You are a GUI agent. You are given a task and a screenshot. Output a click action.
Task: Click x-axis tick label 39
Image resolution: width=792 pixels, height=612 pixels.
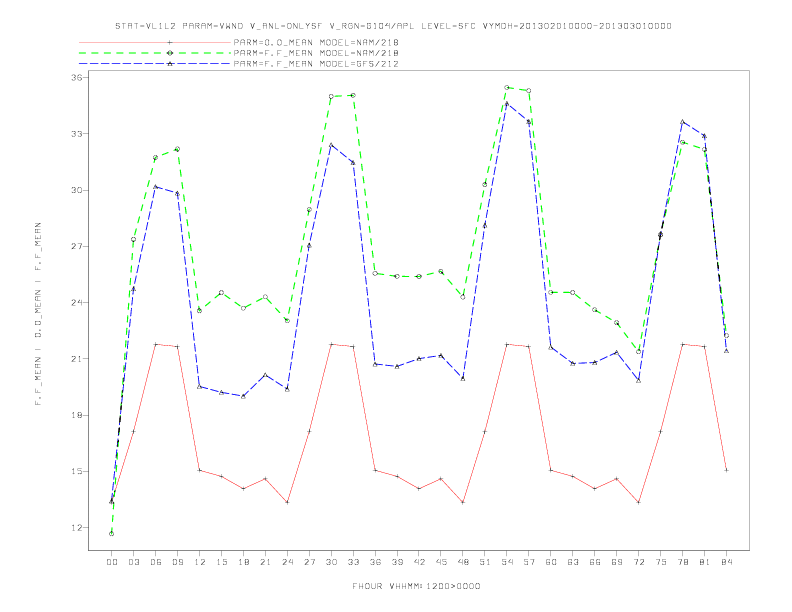click(398, 562)
